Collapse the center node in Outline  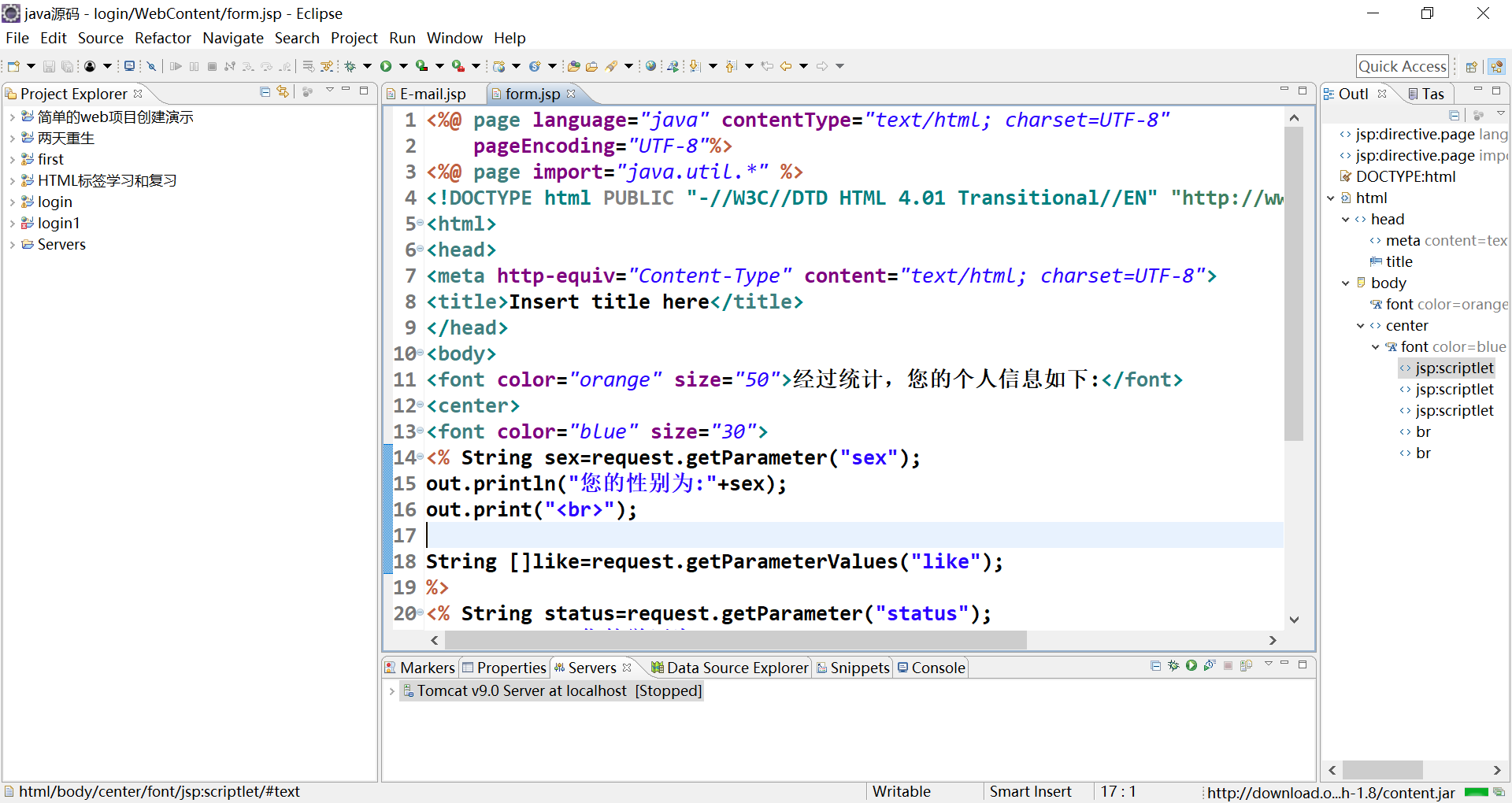click(1361, 326)
